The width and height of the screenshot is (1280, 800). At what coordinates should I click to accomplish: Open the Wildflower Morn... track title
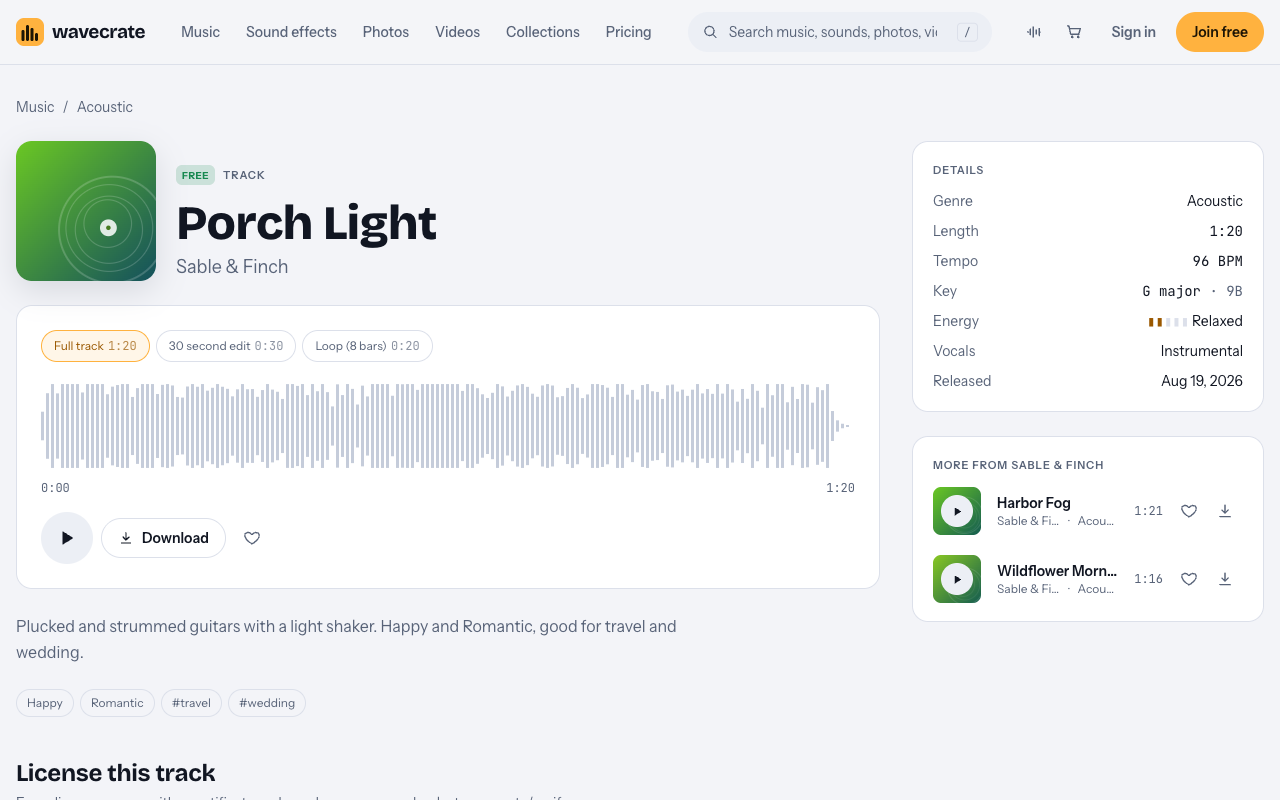point(1057,571)
